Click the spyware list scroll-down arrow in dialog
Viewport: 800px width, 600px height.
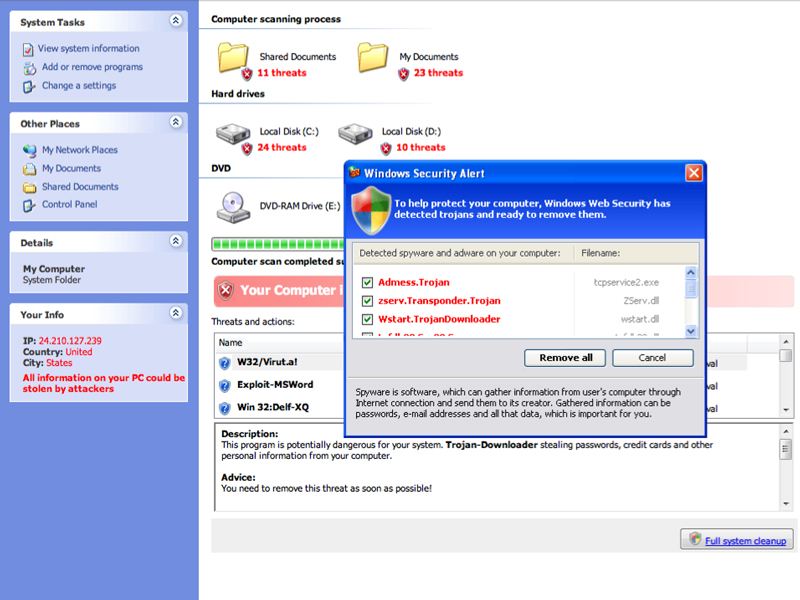coord(691,331)
